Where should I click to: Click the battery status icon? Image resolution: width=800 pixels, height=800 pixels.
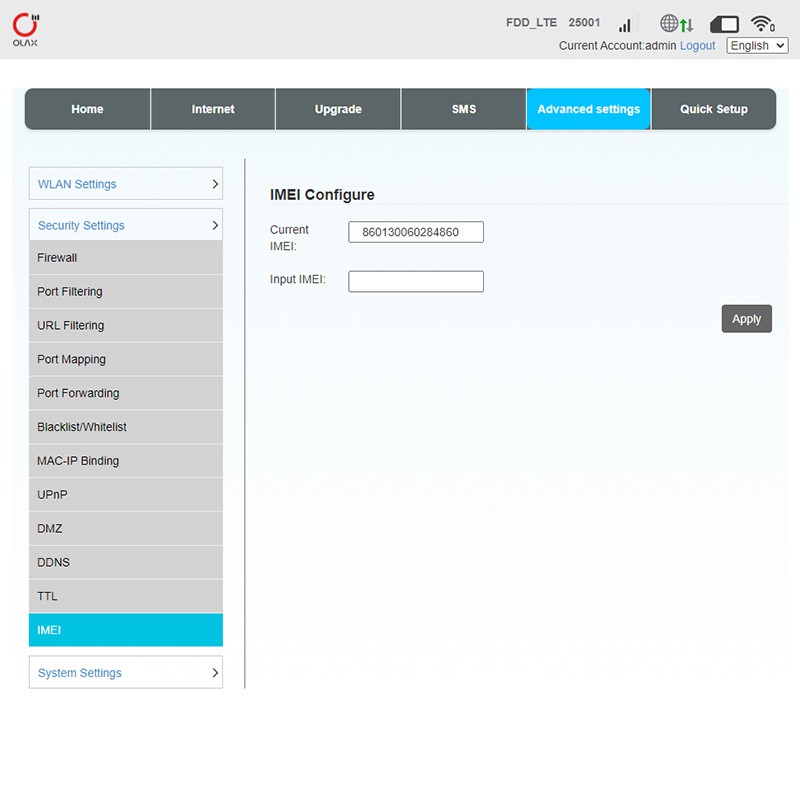click(x=724, y=24)
